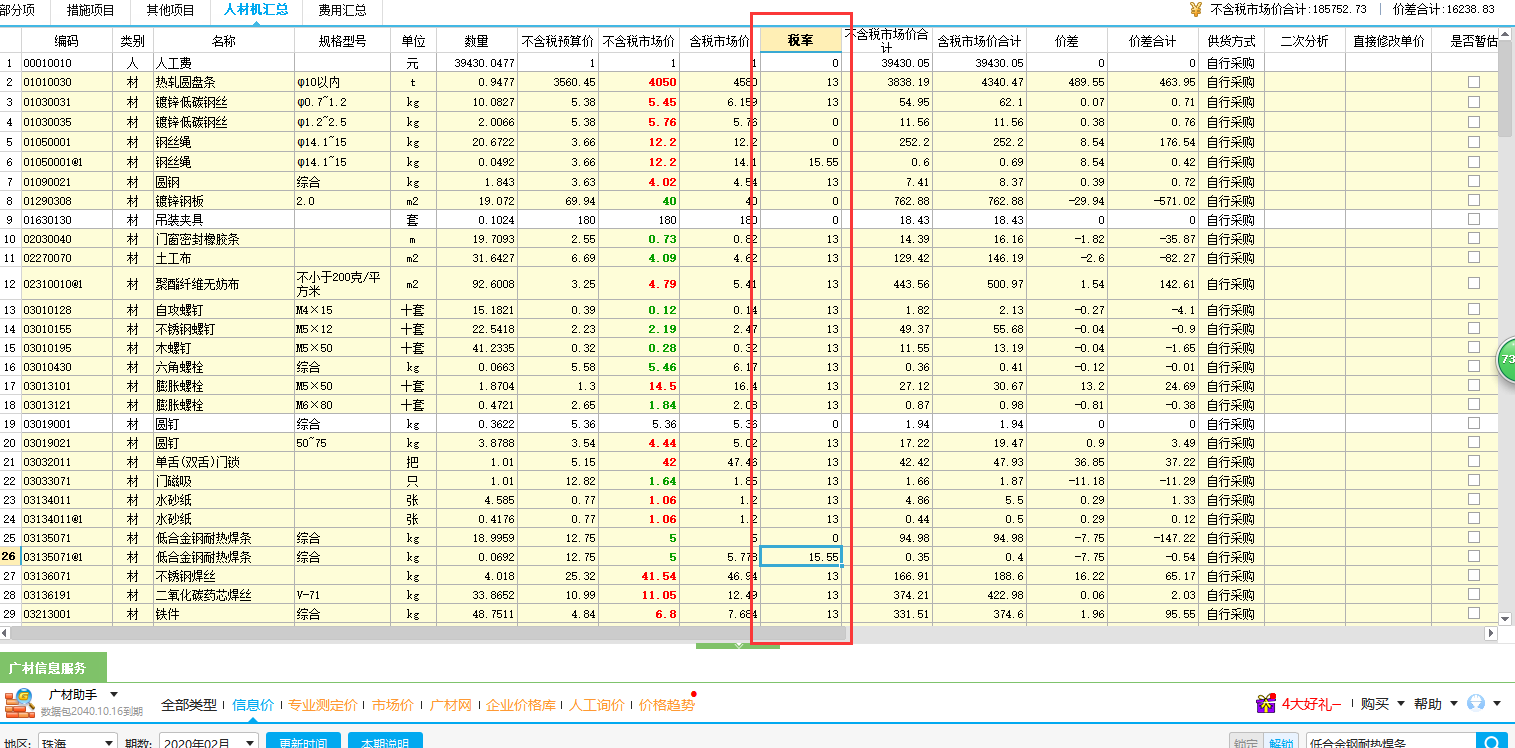Open the 价格趋势 tab

point(666,705)
